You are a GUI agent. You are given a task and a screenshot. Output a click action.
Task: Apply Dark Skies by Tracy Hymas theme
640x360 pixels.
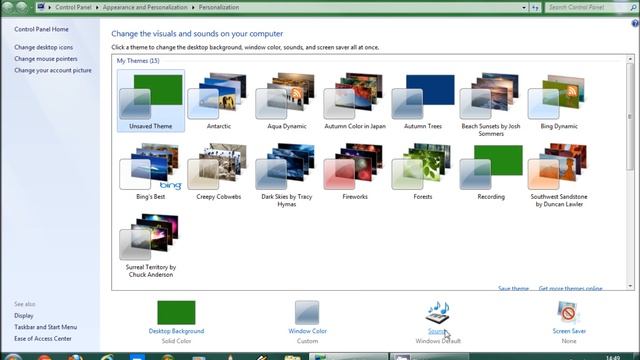tap(287, 175)
